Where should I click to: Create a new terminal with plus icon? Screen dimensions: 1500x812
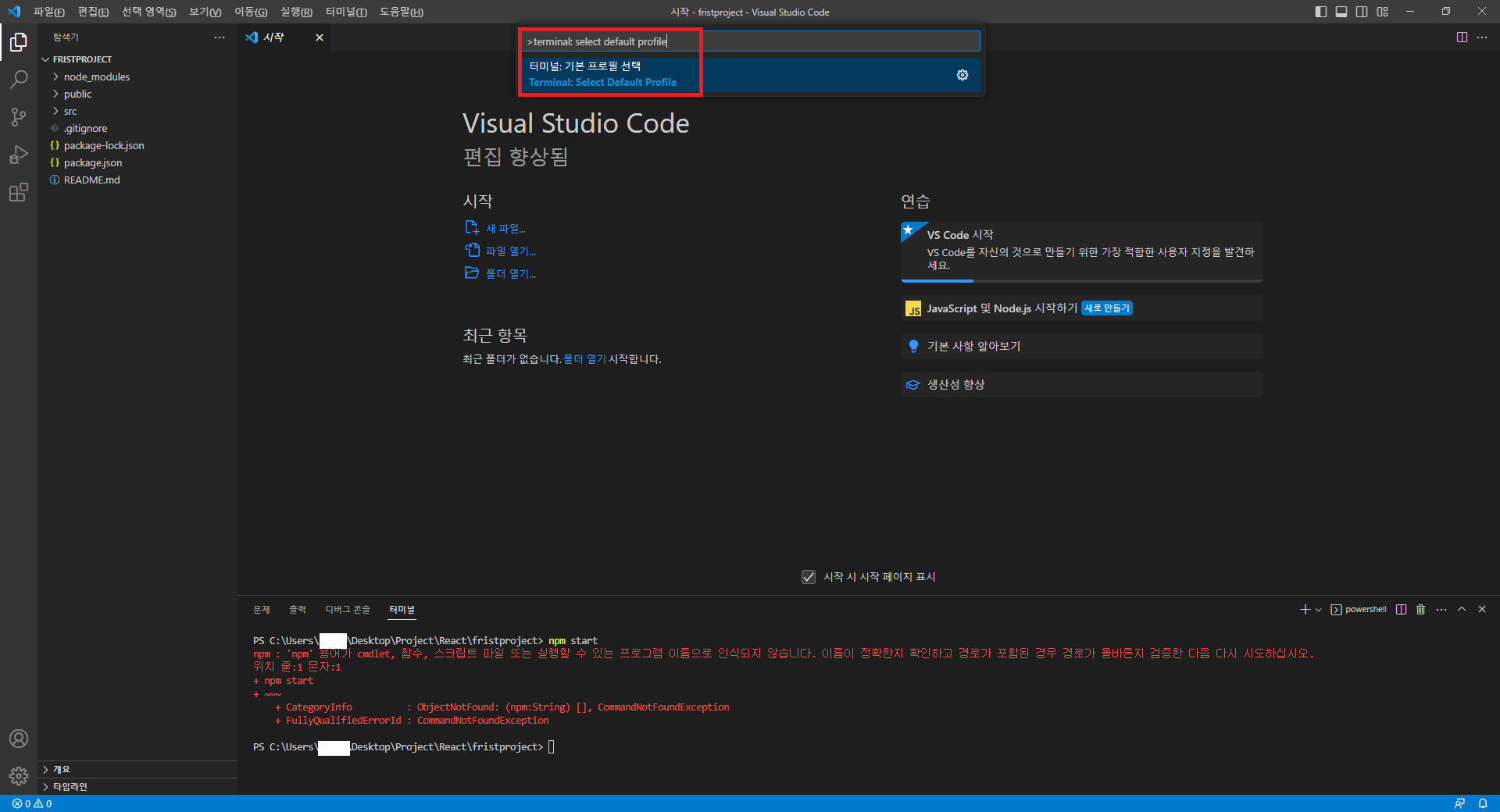coord(1305,610)
